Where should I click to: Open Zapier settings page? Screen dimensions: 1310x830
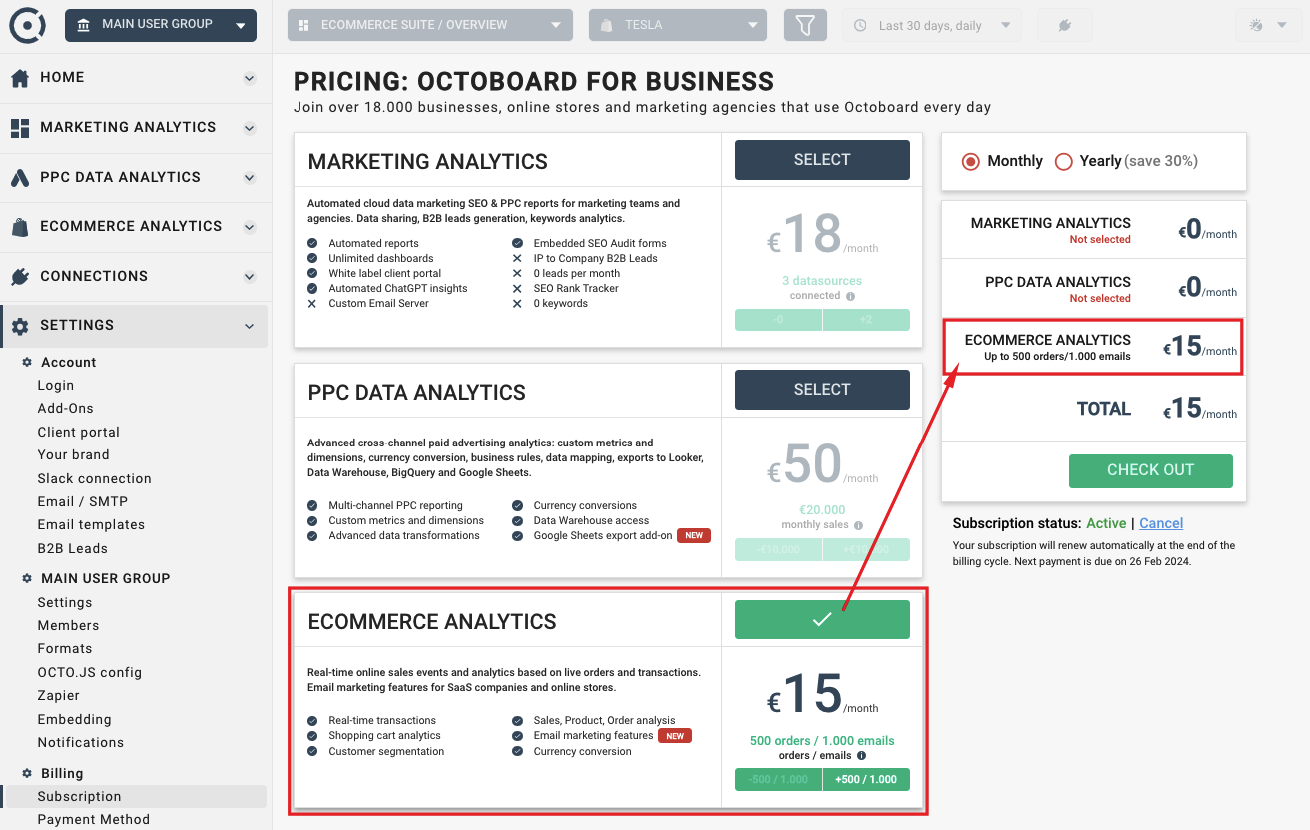(x=59, y=695)
